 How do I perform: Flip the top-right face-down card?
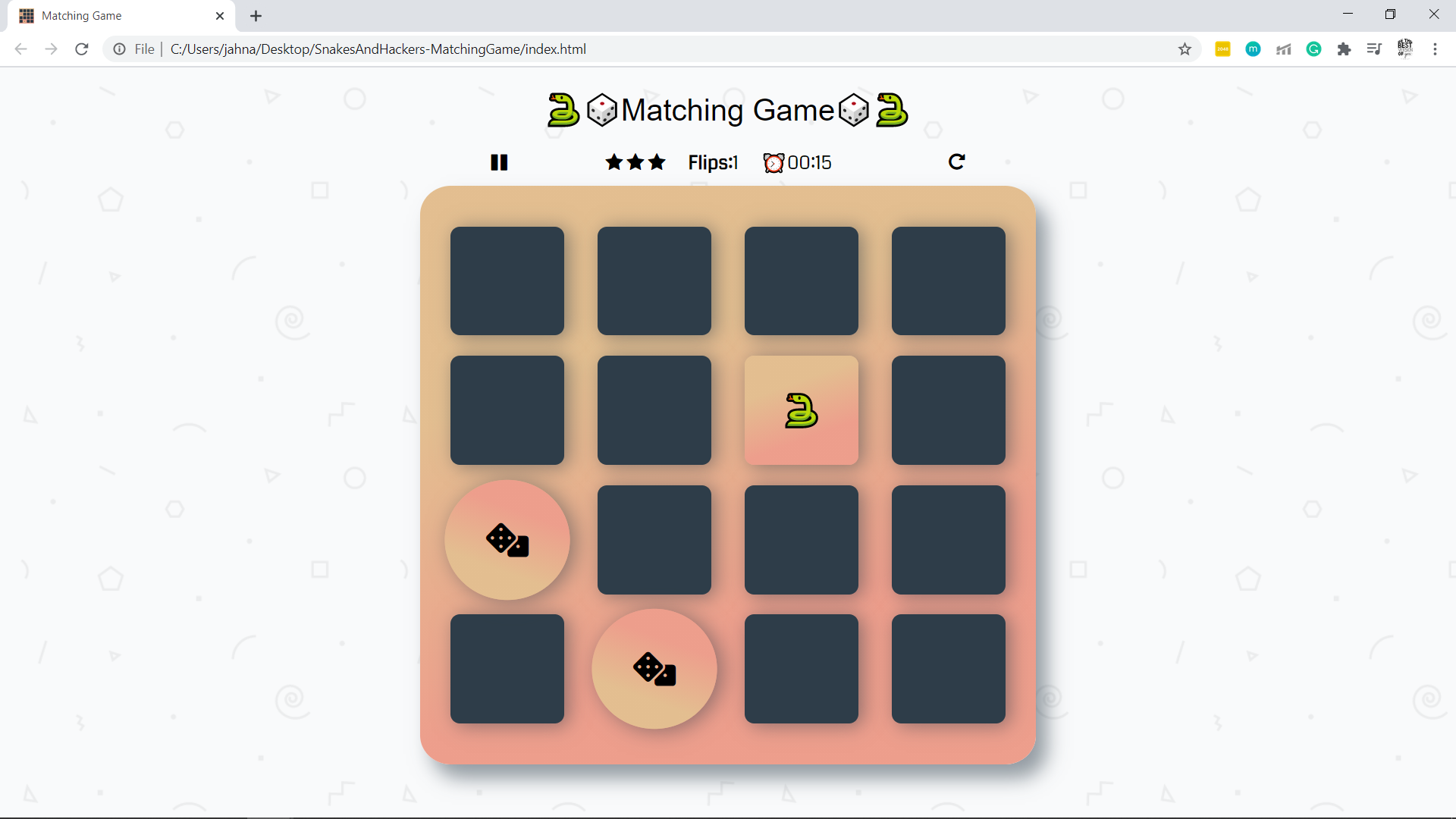click(948, 281)
